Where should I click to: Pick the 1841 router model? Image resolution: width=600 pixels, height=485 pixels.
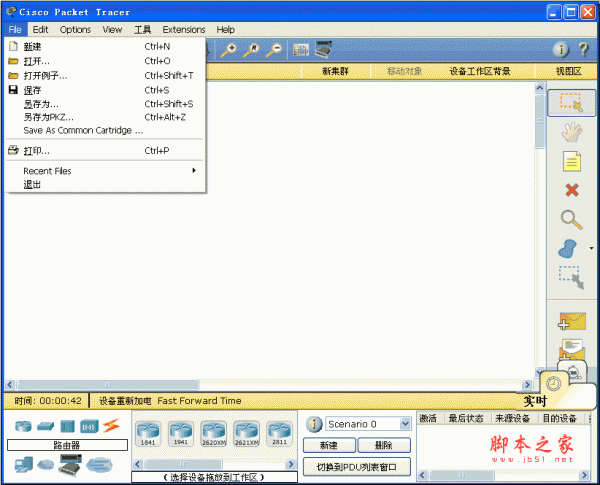[148, 434]
